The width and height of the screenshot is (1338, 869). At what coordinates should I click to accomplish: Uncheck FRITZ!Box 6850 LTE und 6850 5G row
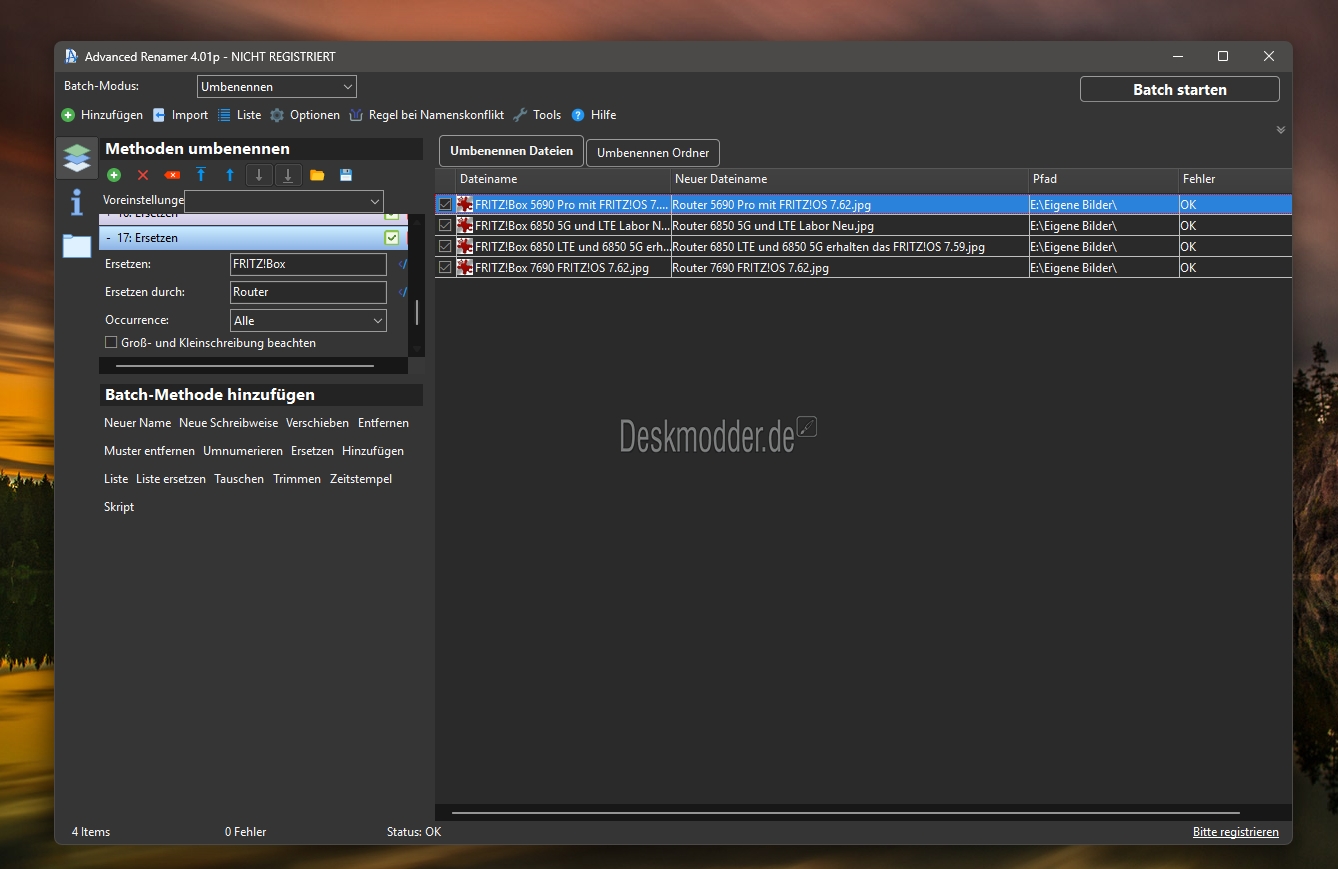tap(445, 246)
